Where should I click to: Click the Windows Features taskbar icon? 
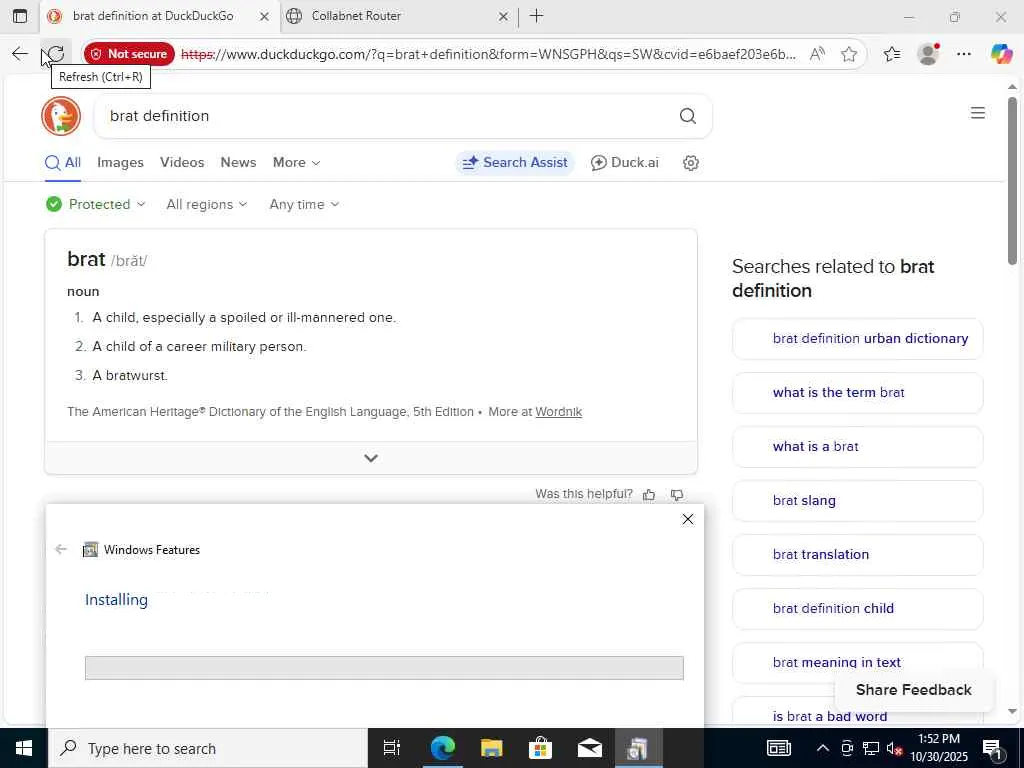[x=638, y=748]
